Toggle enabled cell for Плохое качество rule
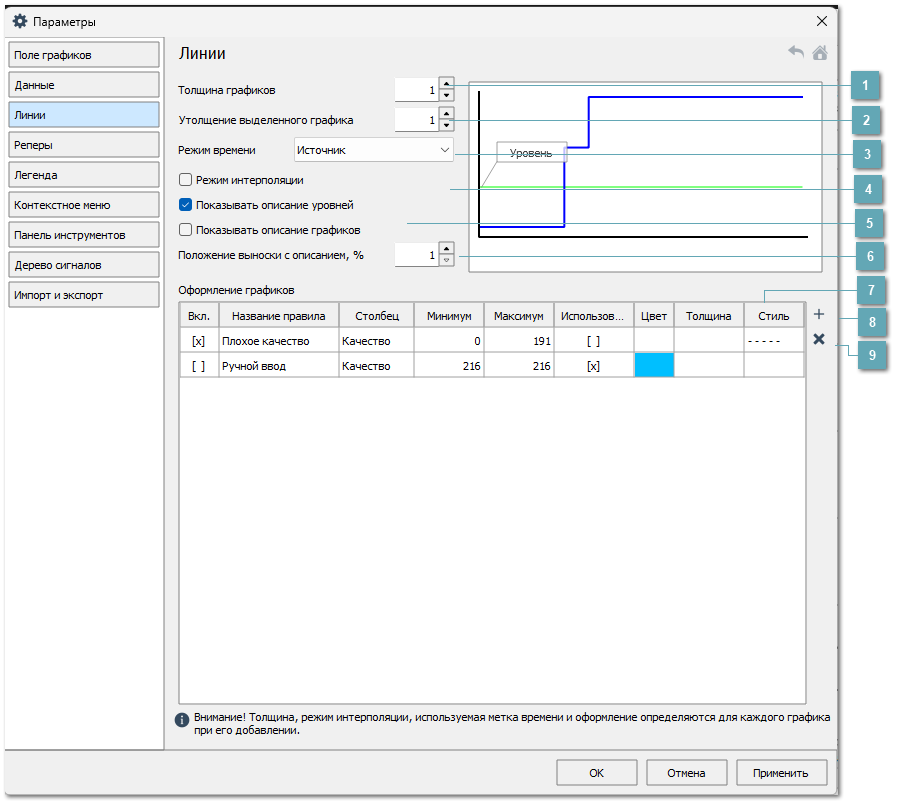Viewport: 897px width, 804px height. click(198, 341)
